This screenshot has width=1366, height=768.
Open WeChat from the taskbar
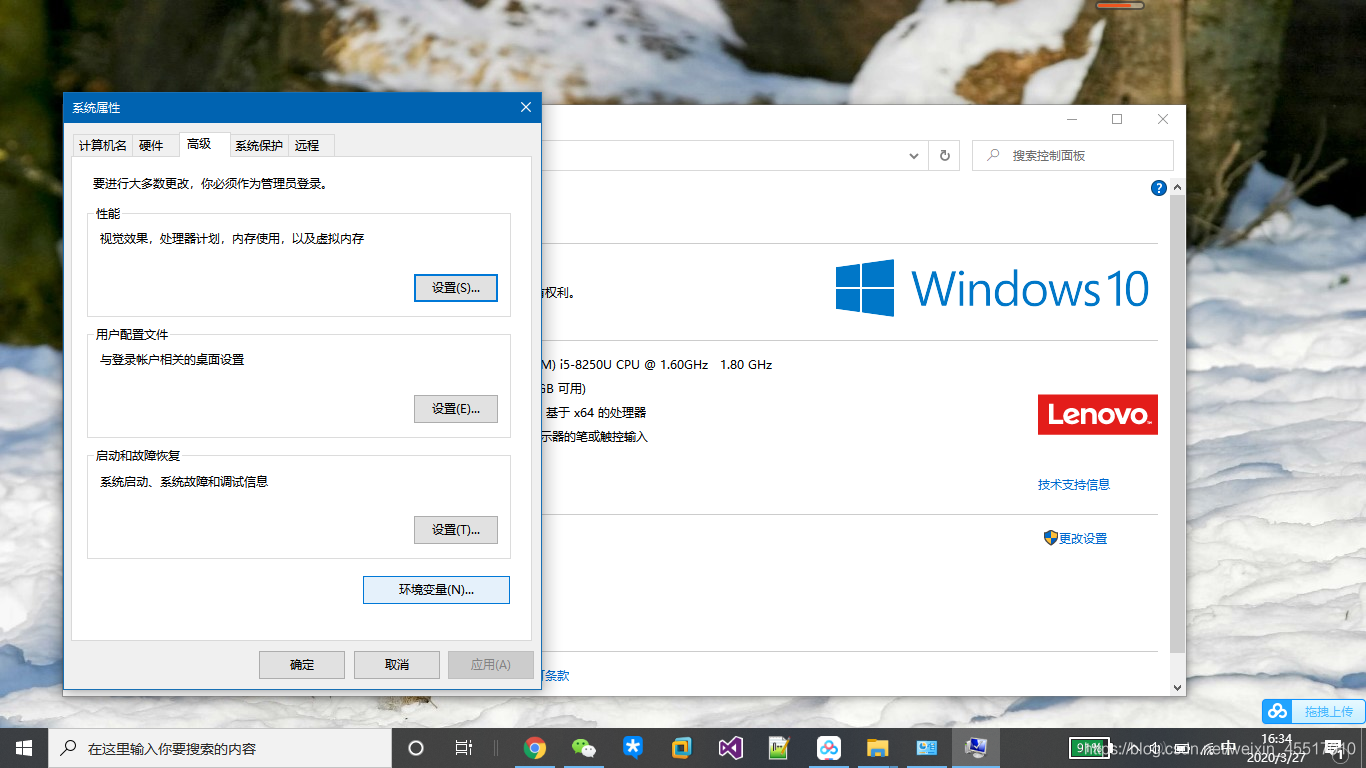tap(583, 748)
